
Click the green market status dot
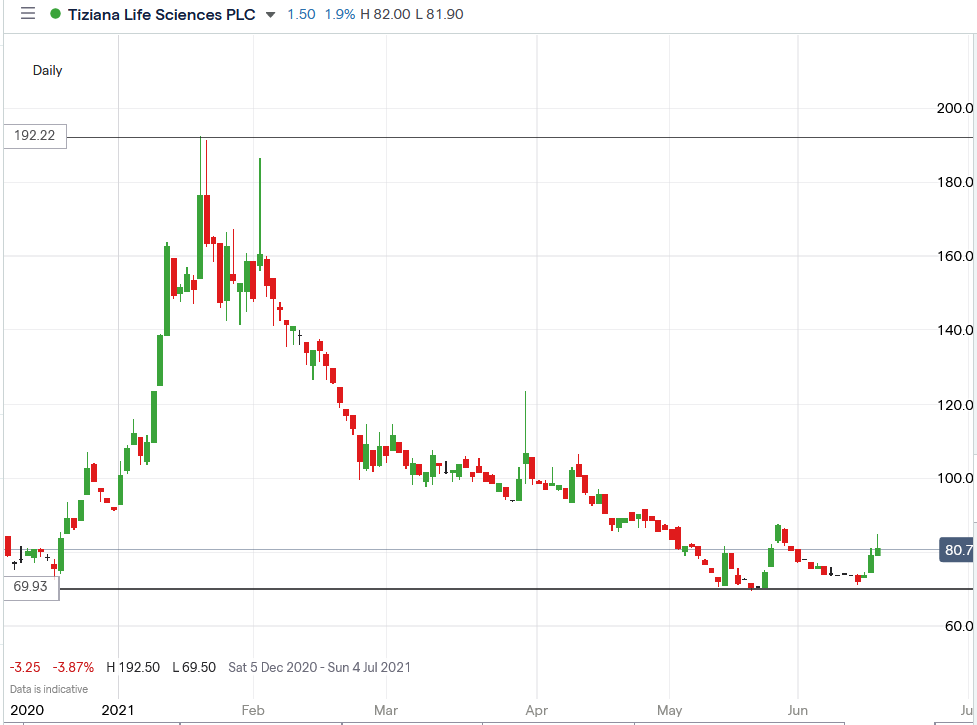pos(55,15)
